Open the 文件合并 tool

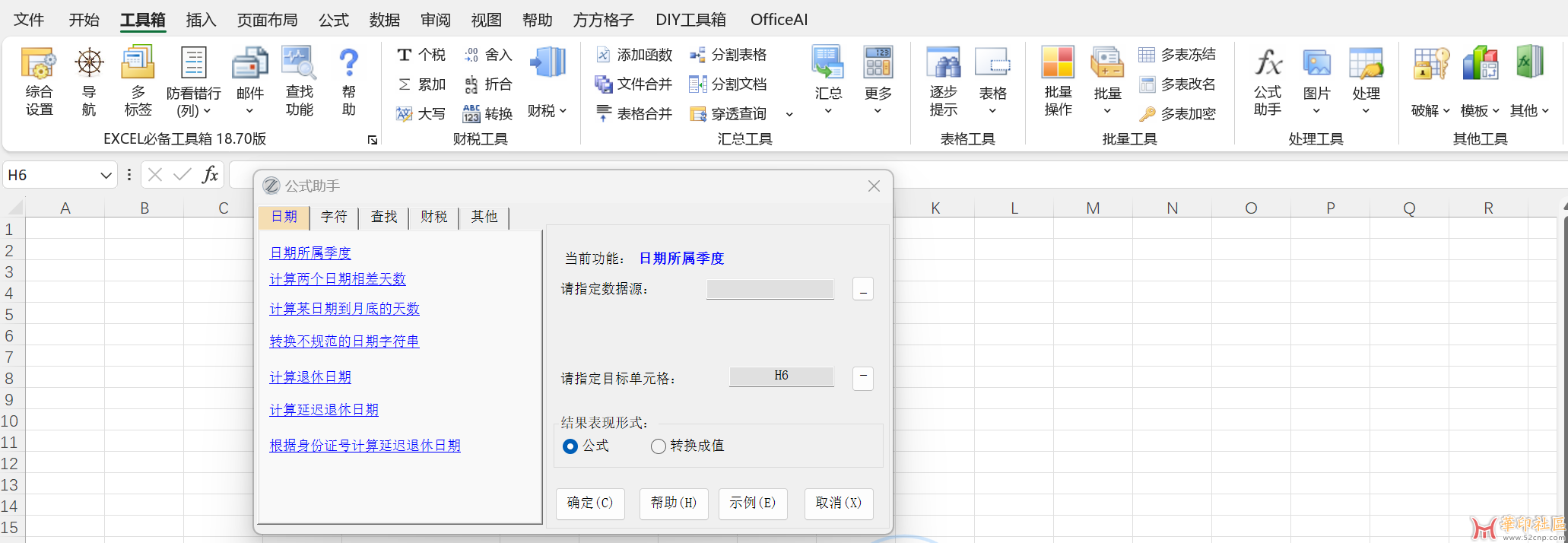634,84
